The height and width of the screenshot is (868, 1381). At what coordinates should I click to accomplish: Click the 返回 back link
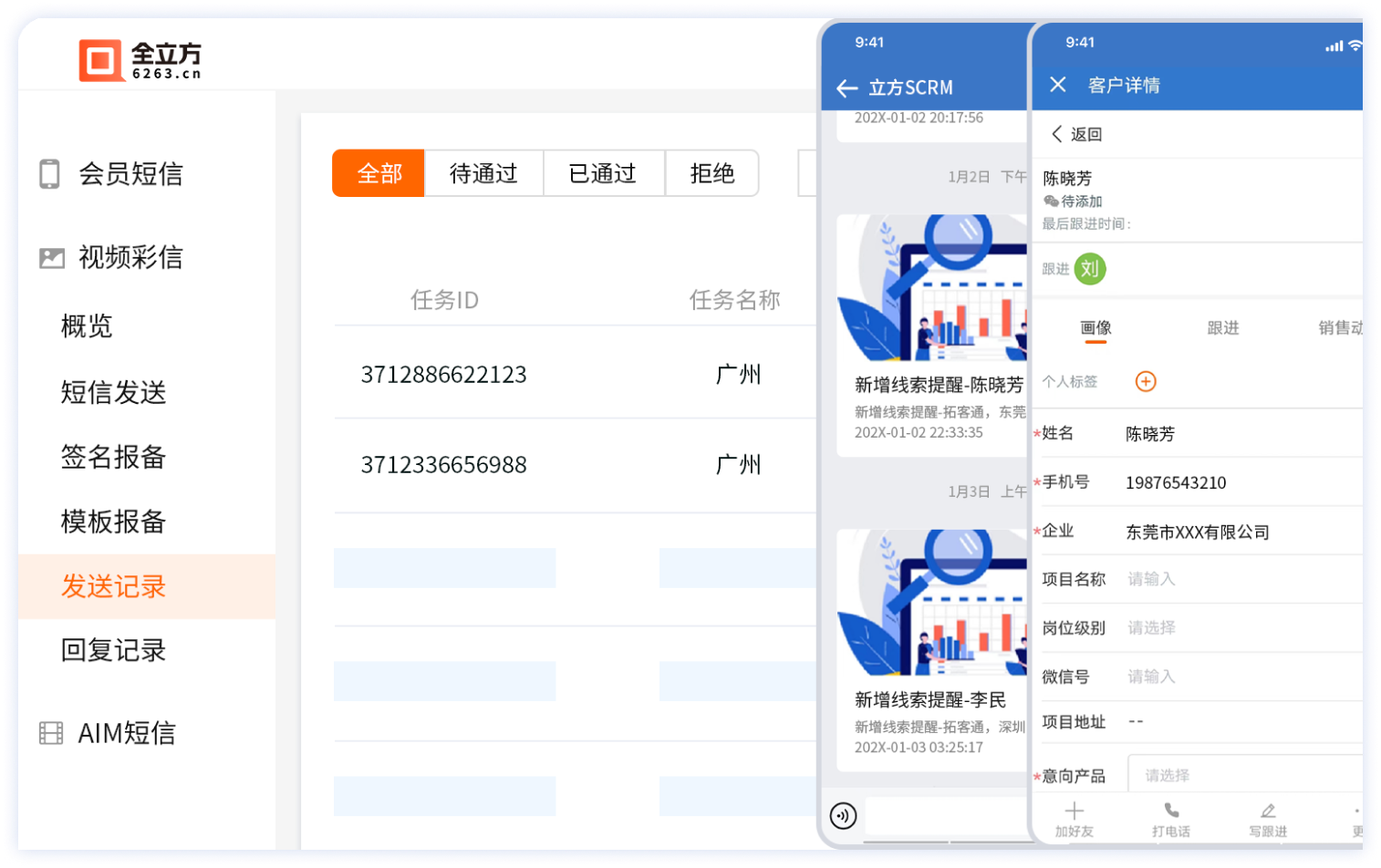1077,135
